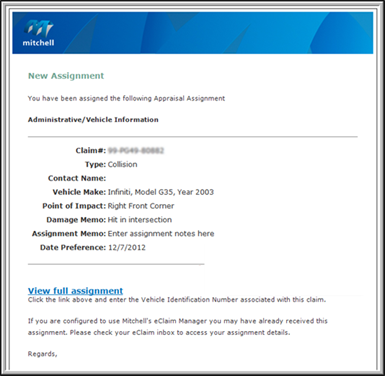Screen dimensions: 385x376
Task: Click the Right Front Corner impact value
Action: click(141, 206)
